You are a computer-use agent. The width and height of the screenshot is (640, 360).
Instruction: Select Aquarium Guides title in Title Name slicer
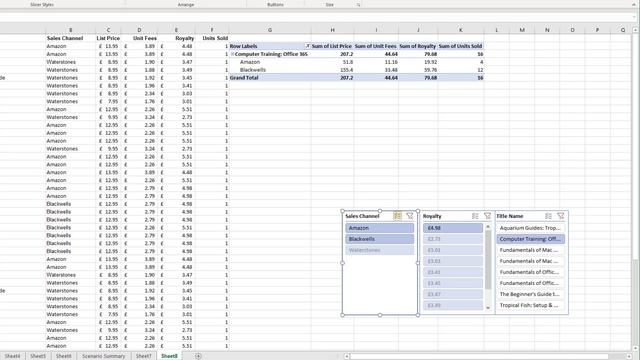pos(531,228)
